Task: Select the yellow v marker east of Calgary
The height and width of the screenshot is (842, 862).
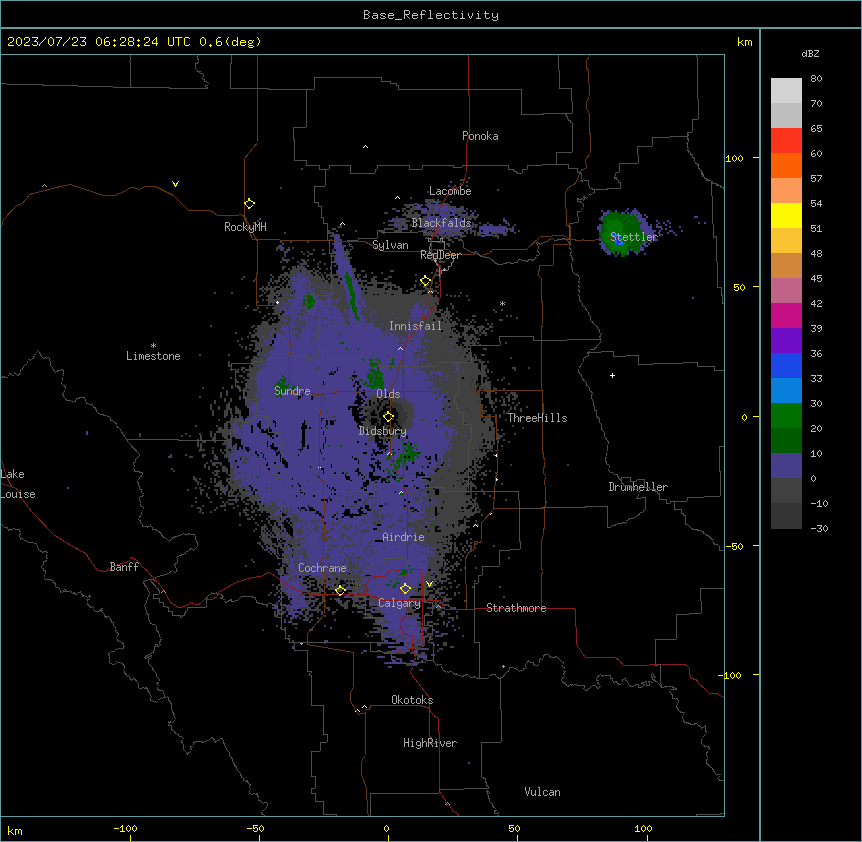Action: coord(429,584)
